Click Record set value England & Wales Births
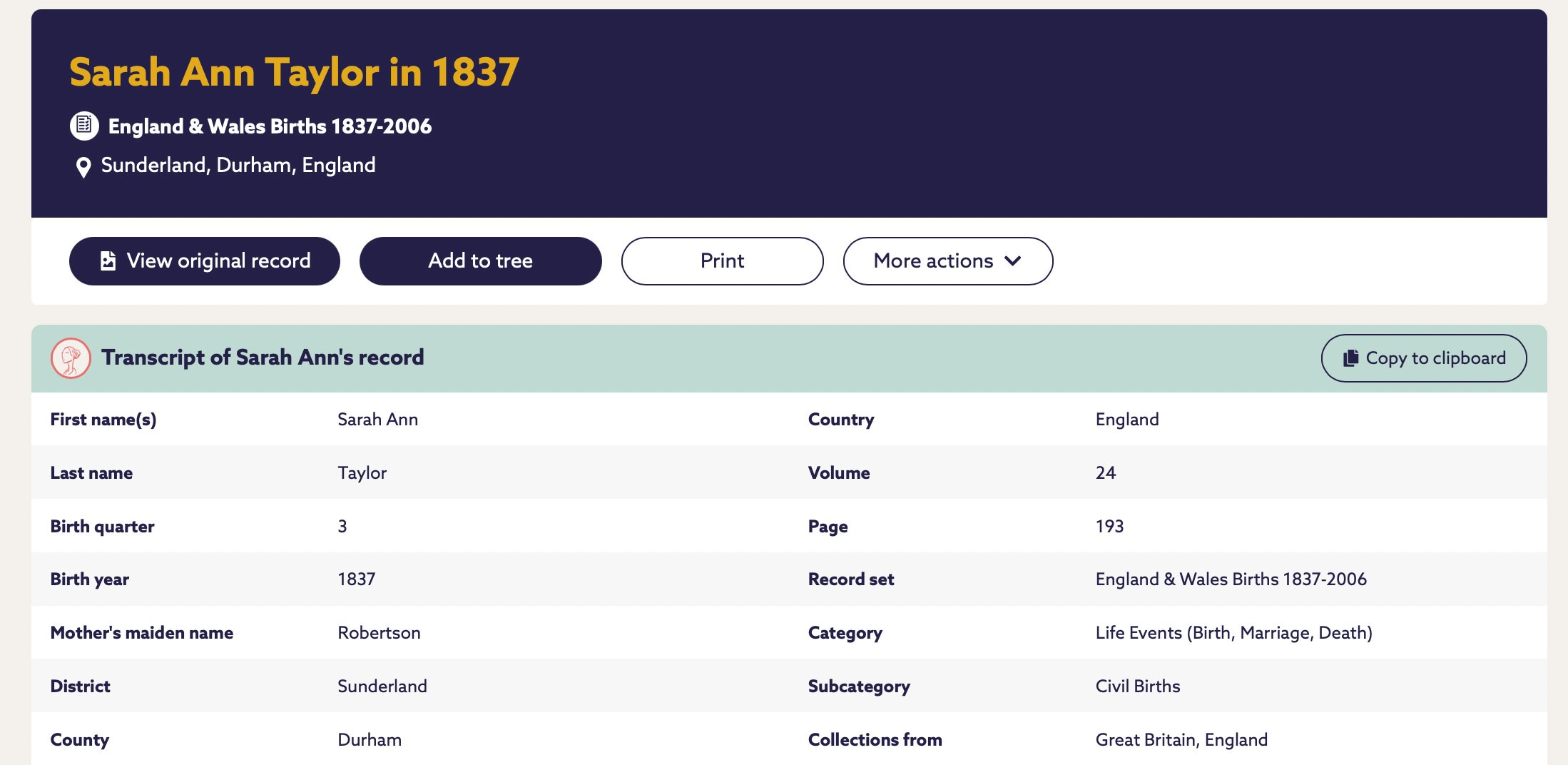The image size is (1568, 765). click(x=1231, y=579)
